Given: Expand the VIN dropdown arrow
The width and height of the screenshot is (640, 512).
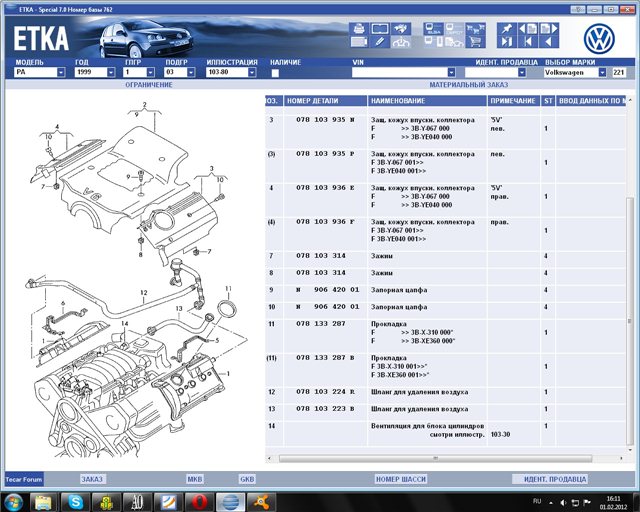Looking at the screenshot, I should click(451, 72).
